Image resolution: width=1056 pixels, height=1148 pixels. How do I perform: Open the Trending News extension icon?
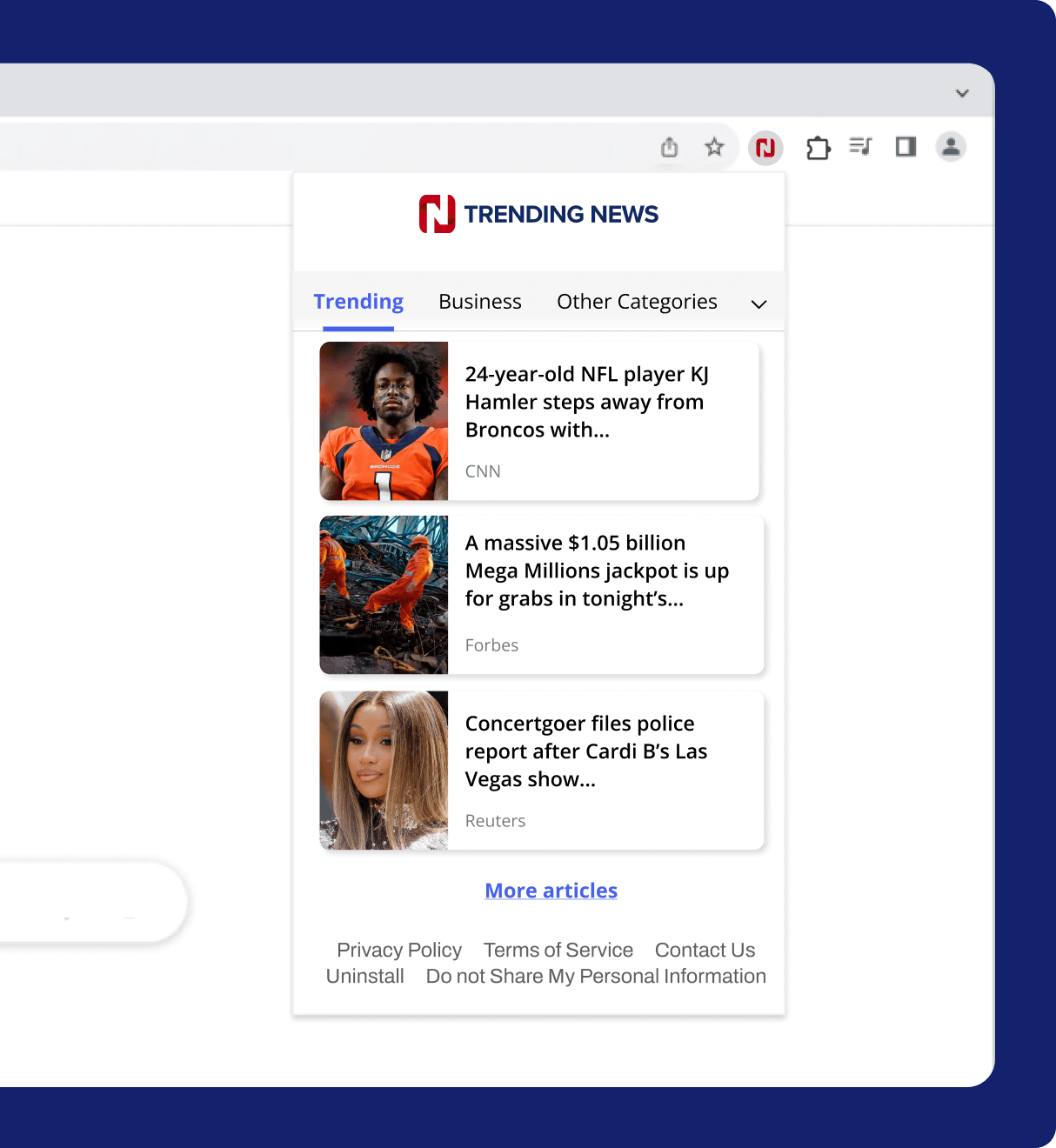click(x=765, y=148)
